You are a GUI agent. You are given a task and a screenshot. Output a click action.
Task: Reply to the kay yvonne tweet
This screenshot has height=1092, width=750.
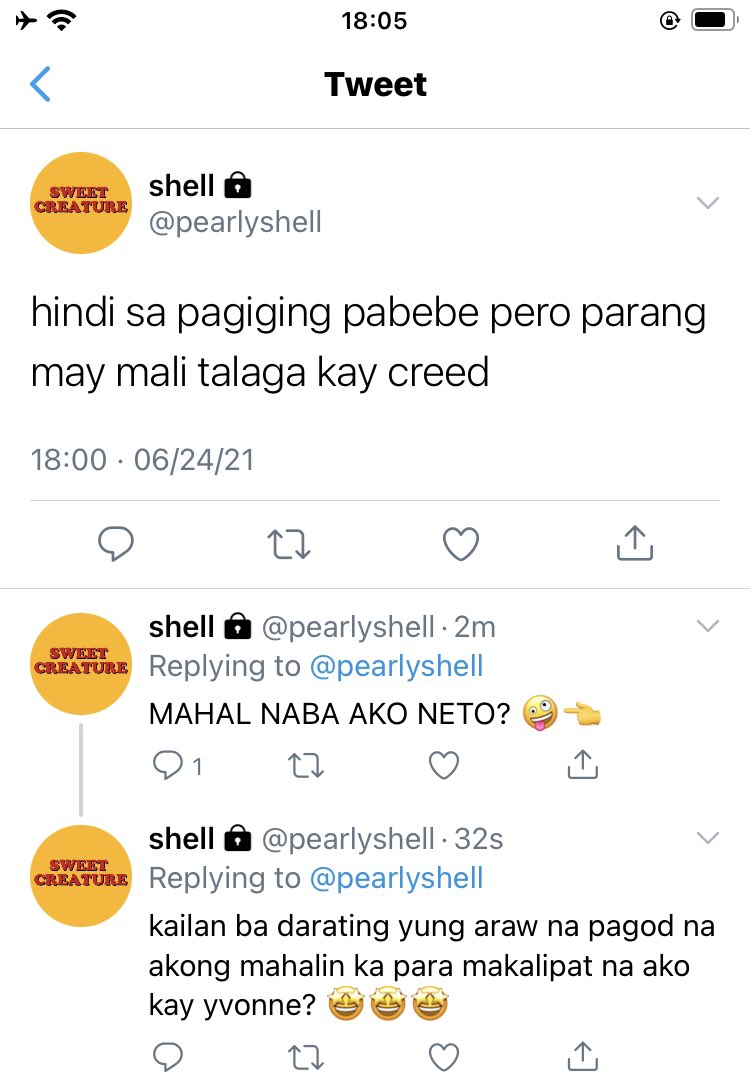pos(168,1057)
